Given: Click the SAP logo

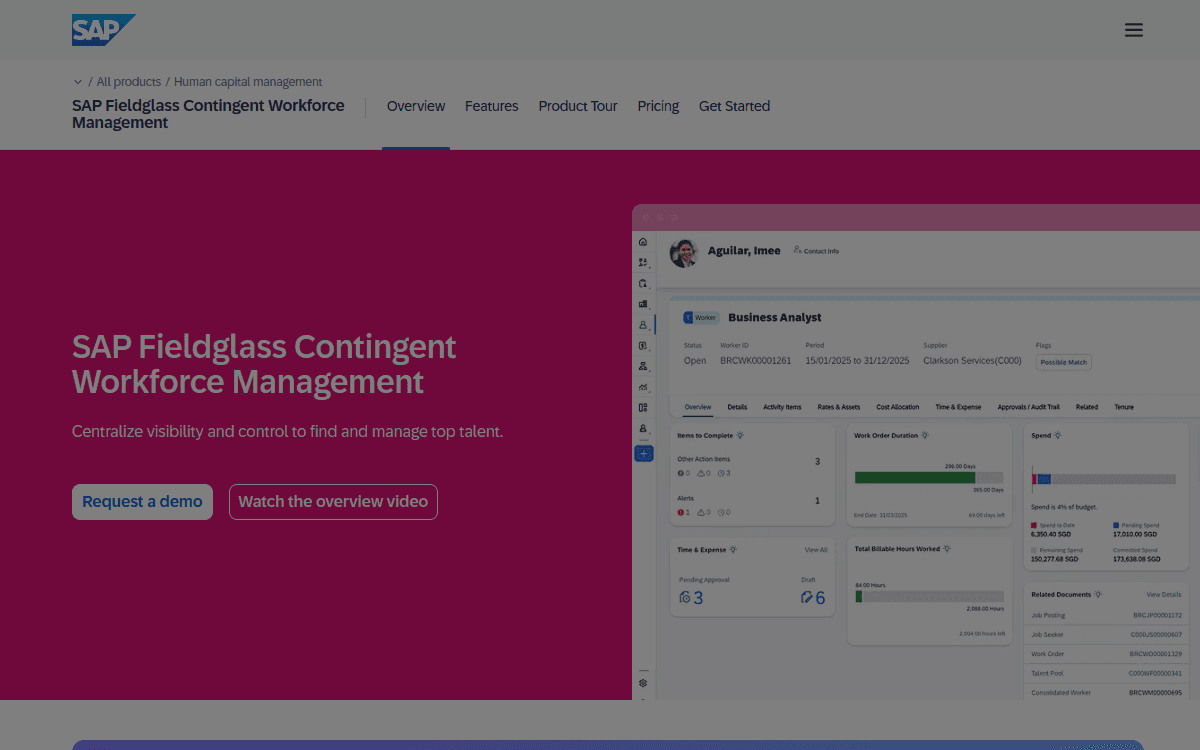Looking at the screenshot, I should [103, 30].
